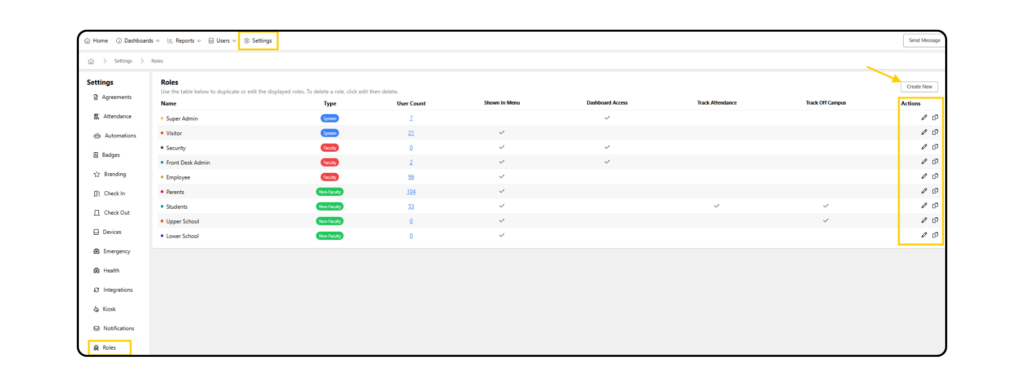Open Health settings in the sidebar
This screenshot has height=386, width=1024.
click(x=106, y=270)
